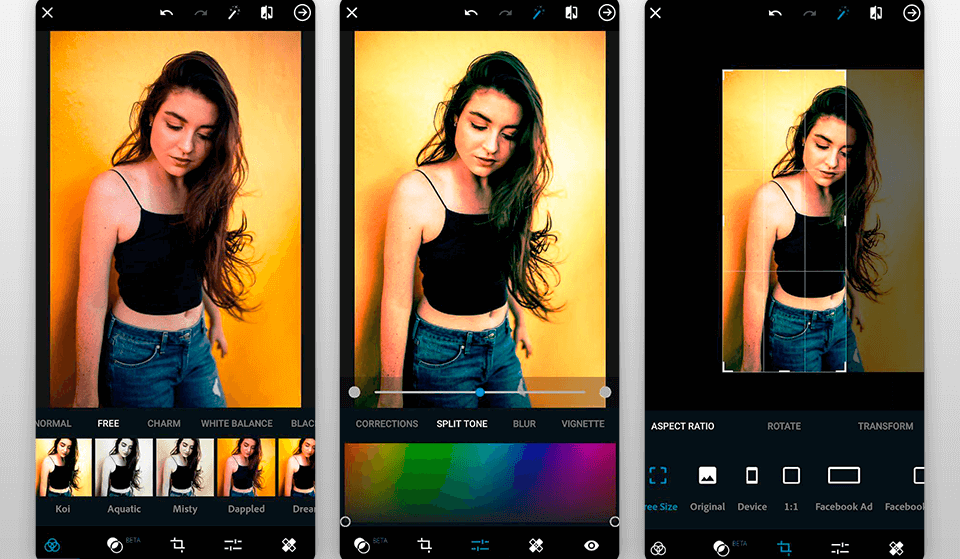Click the BLUR adjustment tab
The width and height of the screenshot is (960, 559).
point(524,424)
